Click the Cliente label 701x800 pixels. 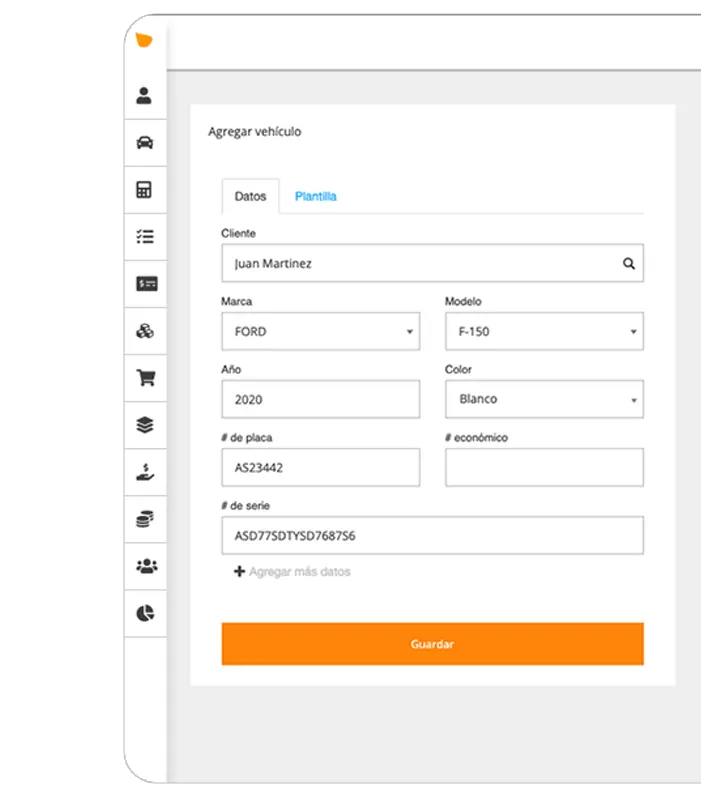(238, 233)
